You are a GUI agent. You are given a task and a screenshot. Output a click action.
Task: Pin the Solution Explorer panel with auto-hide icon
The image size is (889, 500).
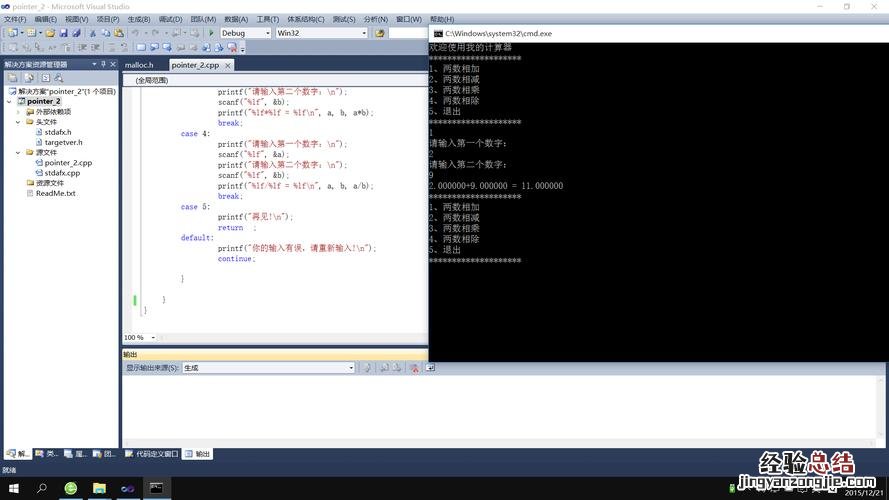(105, 64)
